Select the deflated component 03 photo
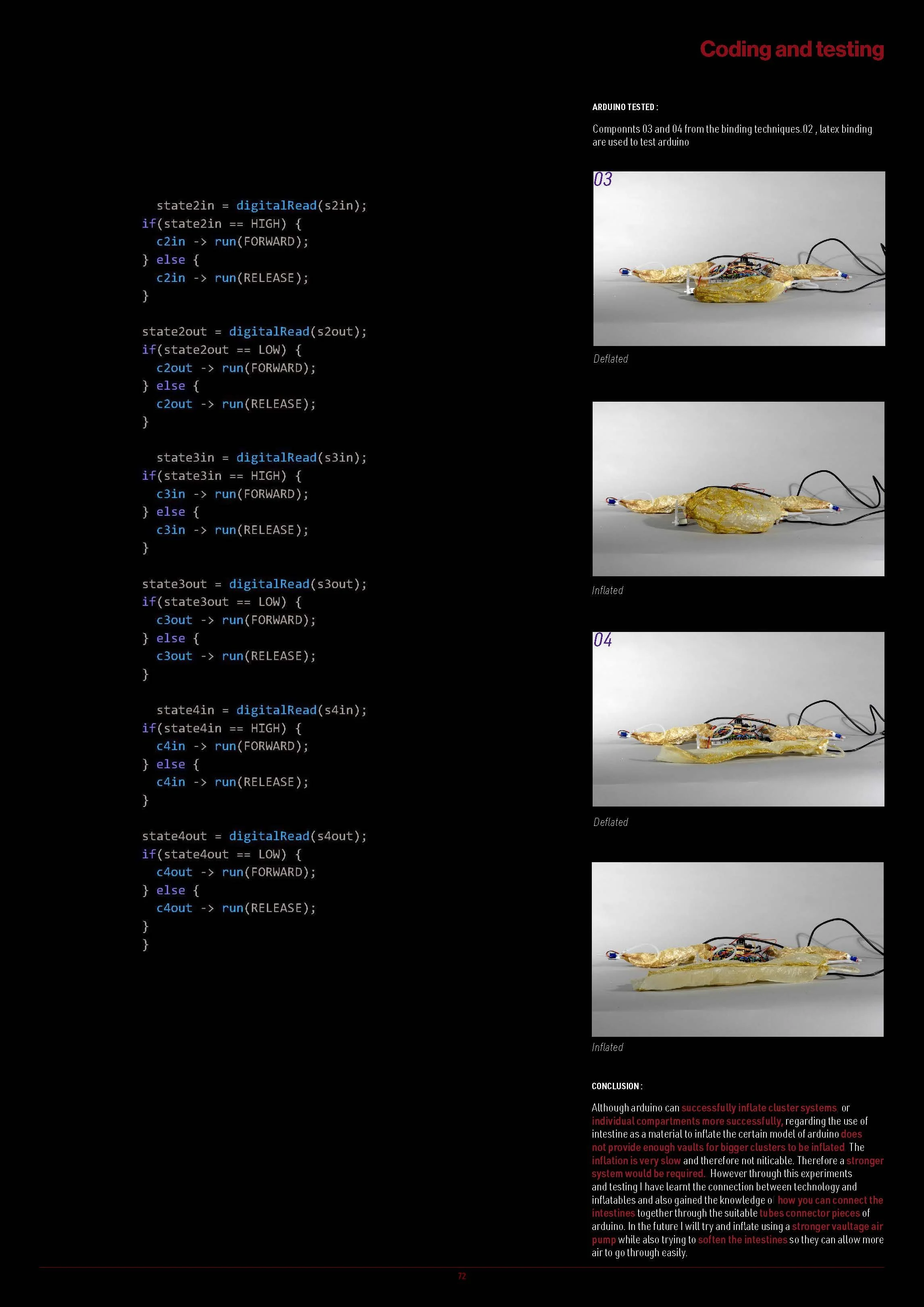Screen dimensions: 924x1307 tap(739, 258)
